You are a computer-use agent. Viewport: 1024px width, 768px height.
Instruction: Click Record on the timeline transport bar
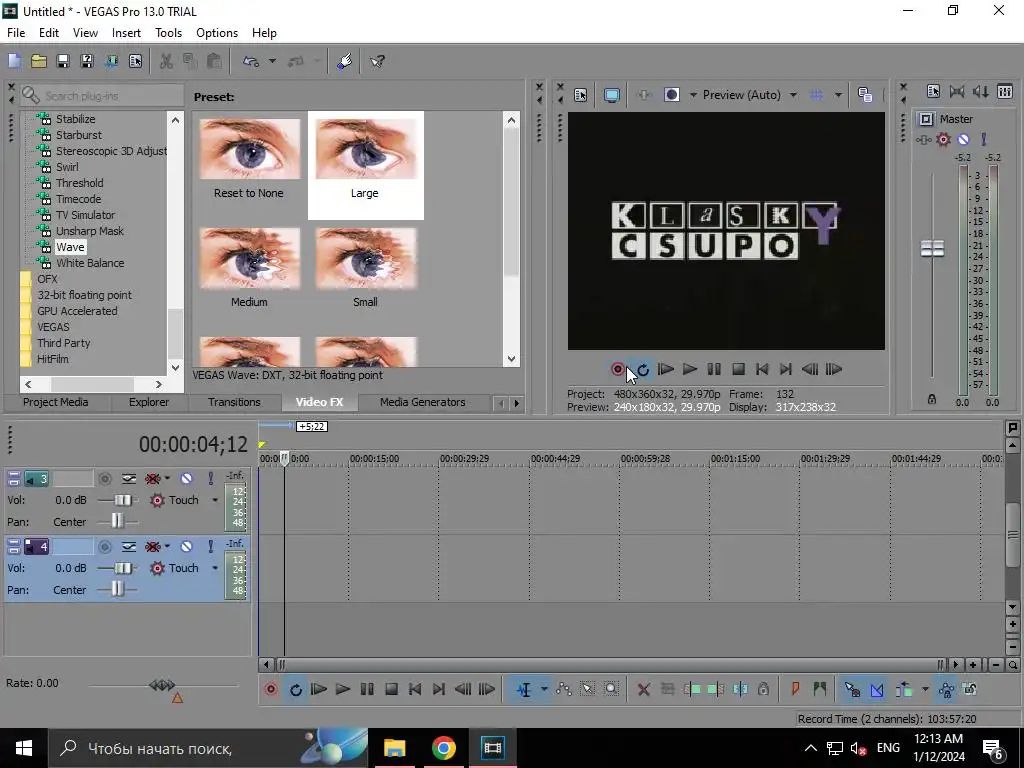(x=270, y=689)
